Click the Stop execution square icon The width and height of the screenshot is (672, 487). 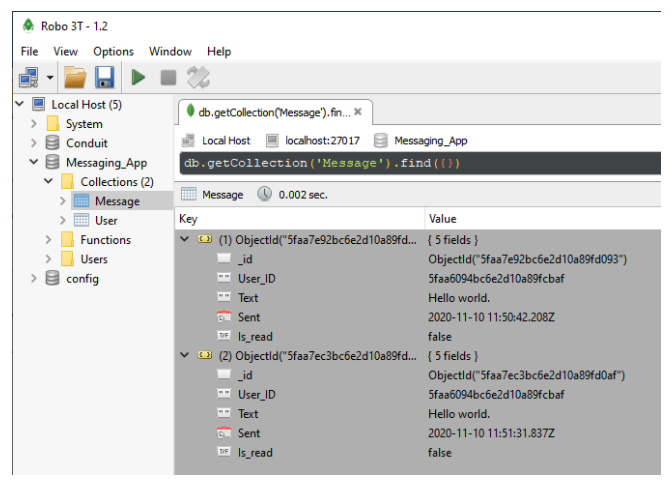click(168, 77)
